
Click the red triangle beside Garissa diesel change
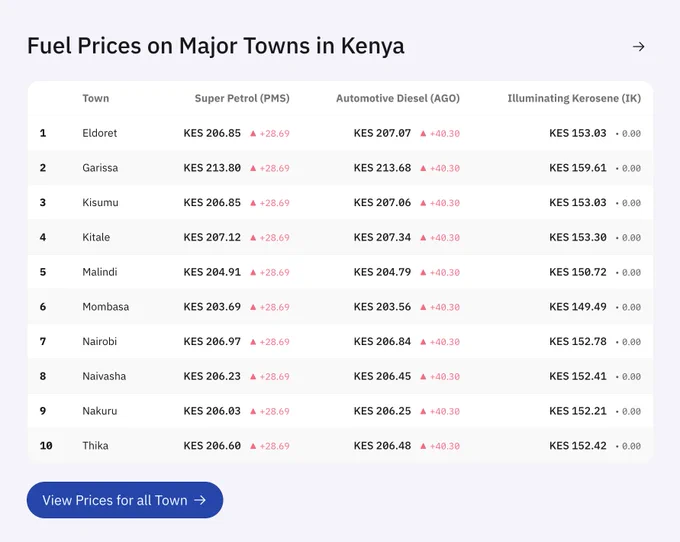(423, 168)
